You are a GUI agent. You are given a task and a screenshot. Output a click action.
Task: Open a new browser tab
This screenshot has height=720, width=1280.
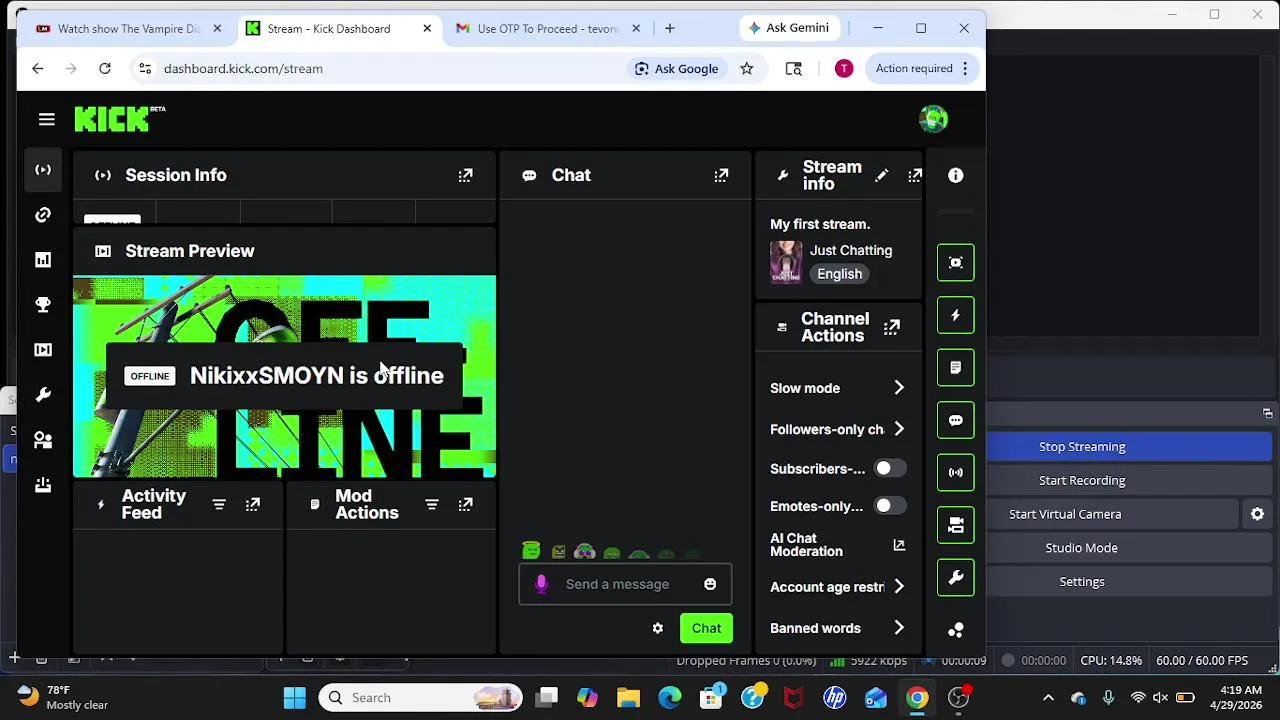point(669,28)
